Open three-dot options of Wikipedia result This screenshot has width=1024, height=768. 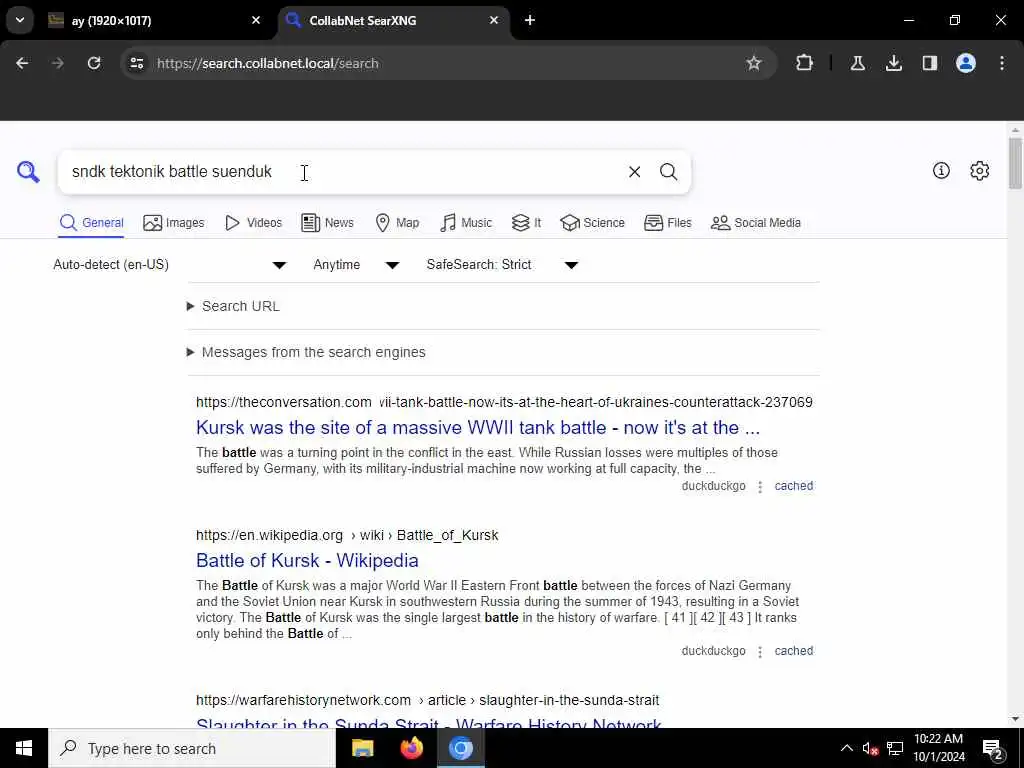click(x=760, y=652)
